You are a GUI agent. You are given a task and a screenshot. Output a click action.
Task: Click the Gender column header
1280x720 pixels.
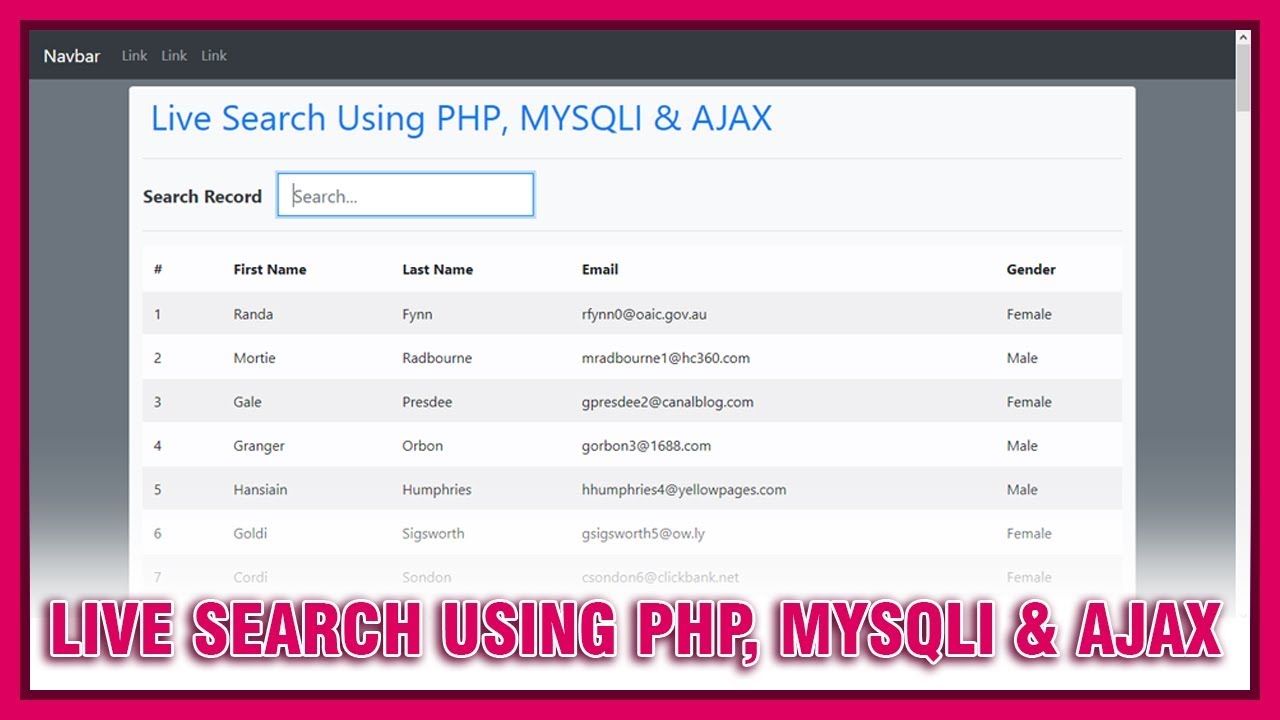coord(1031,269)
